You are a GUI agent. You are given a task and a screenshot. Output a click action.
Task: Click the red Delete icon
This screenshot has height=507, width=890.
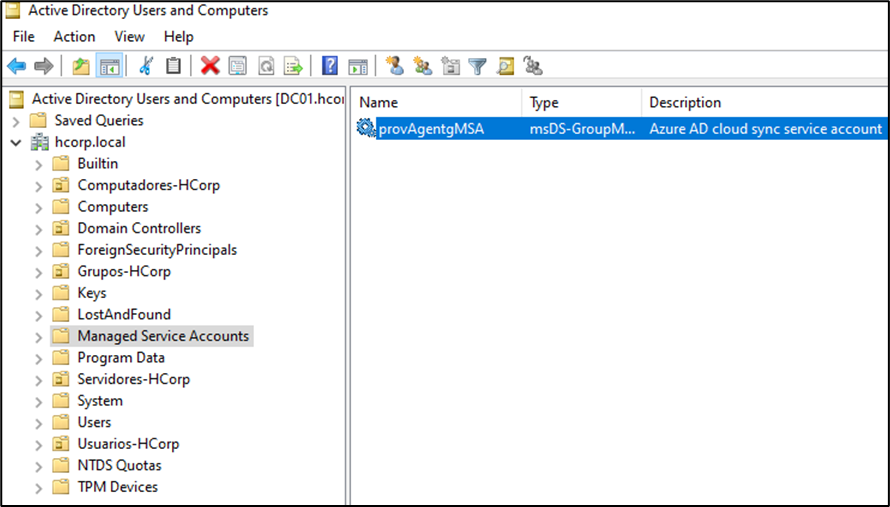click(210, 66)
